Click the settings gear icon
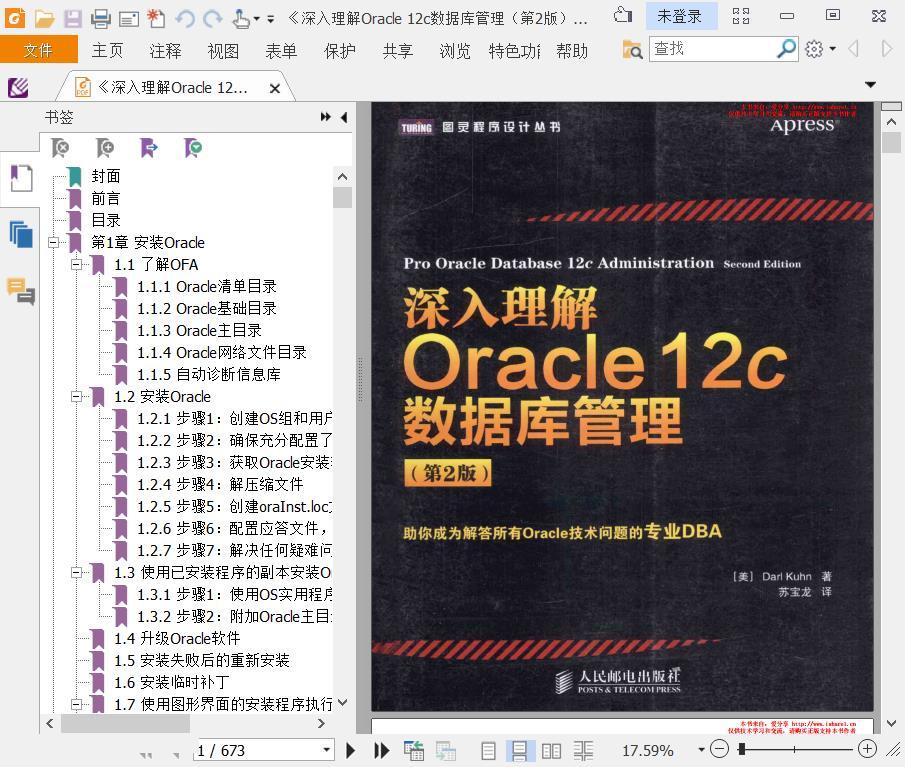This screenshot has height=767, width=905. pos(814,49)
